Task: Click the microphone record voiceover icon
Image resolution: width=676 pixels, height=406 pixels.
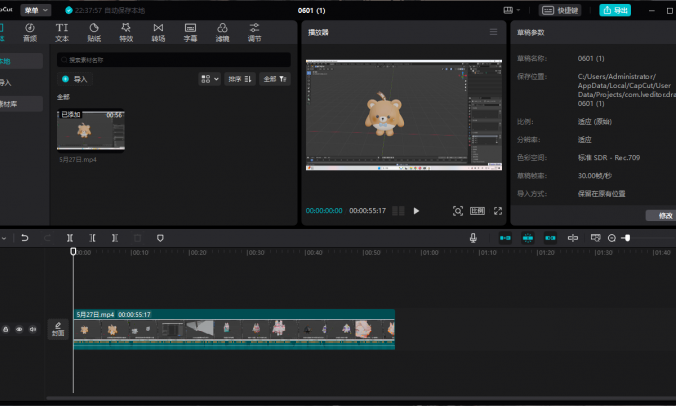Action: pos(473,238)
